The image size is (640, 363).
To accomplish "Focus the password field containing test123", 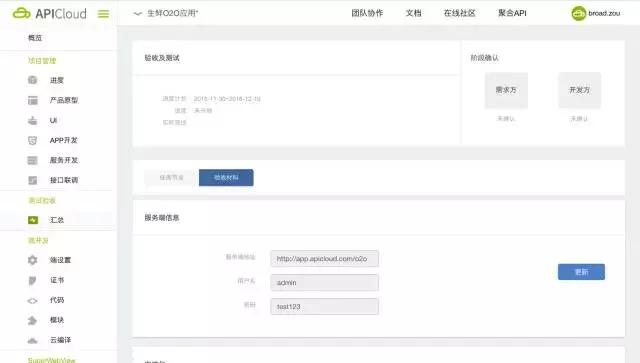I will [x=324, y=307].
